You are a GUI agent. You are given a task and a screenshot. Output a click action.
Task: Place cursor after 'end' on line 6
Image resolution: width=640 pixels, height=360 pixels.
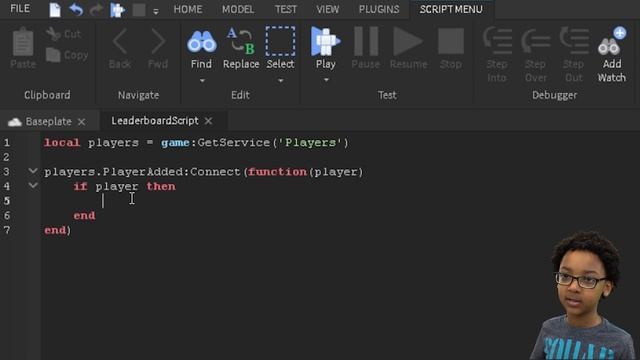96,216
